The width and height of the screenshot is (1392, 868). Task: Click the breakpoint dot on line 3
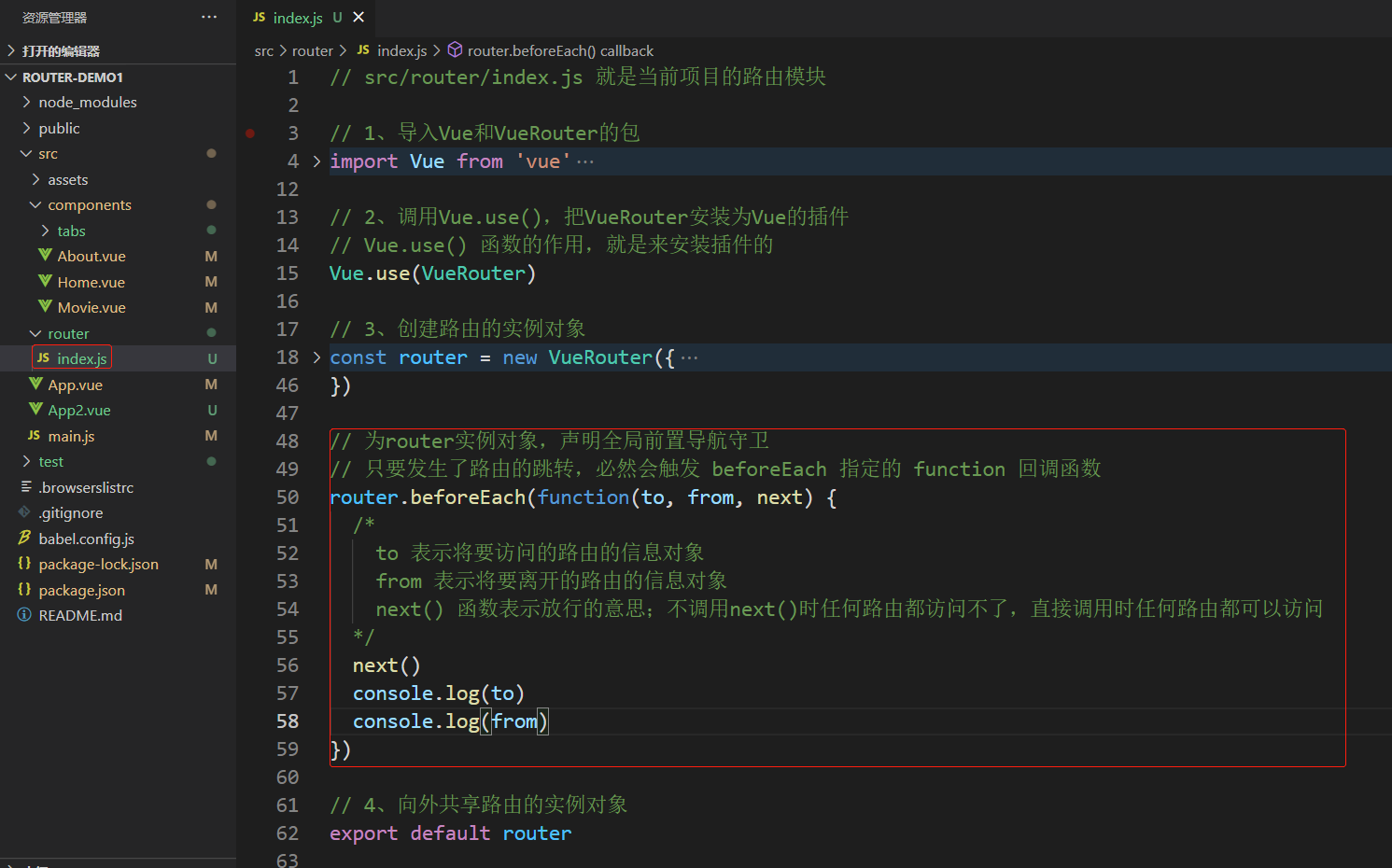[x=250, y=133]
